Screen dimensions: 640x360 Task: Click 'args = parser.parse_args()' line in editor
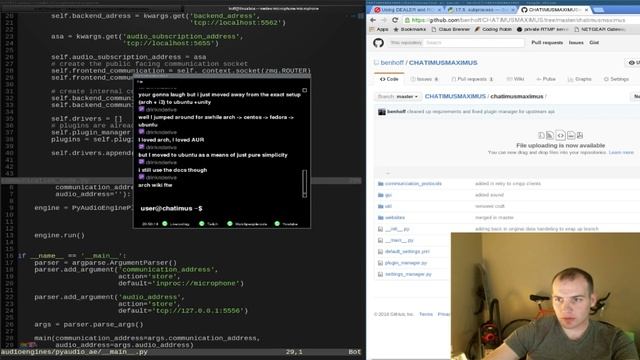coord(89,324)
